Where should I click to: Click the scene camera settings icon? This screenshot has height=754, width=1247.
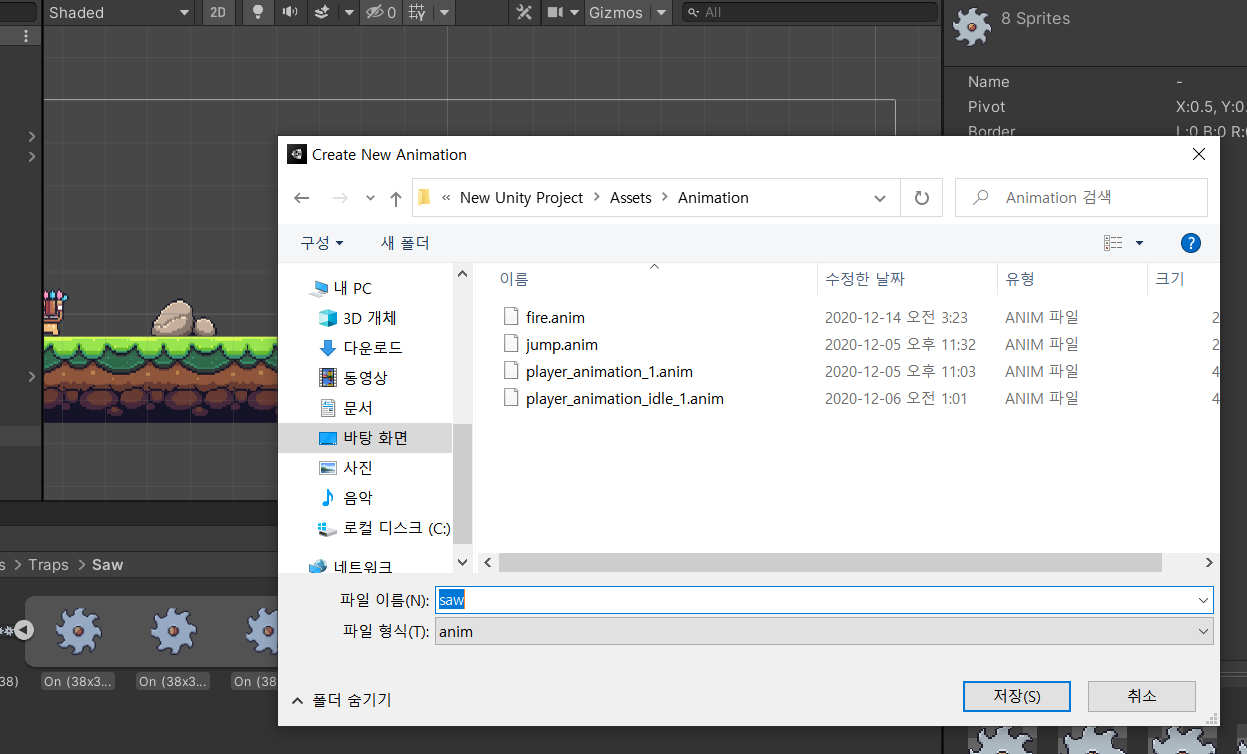[556, 12]
